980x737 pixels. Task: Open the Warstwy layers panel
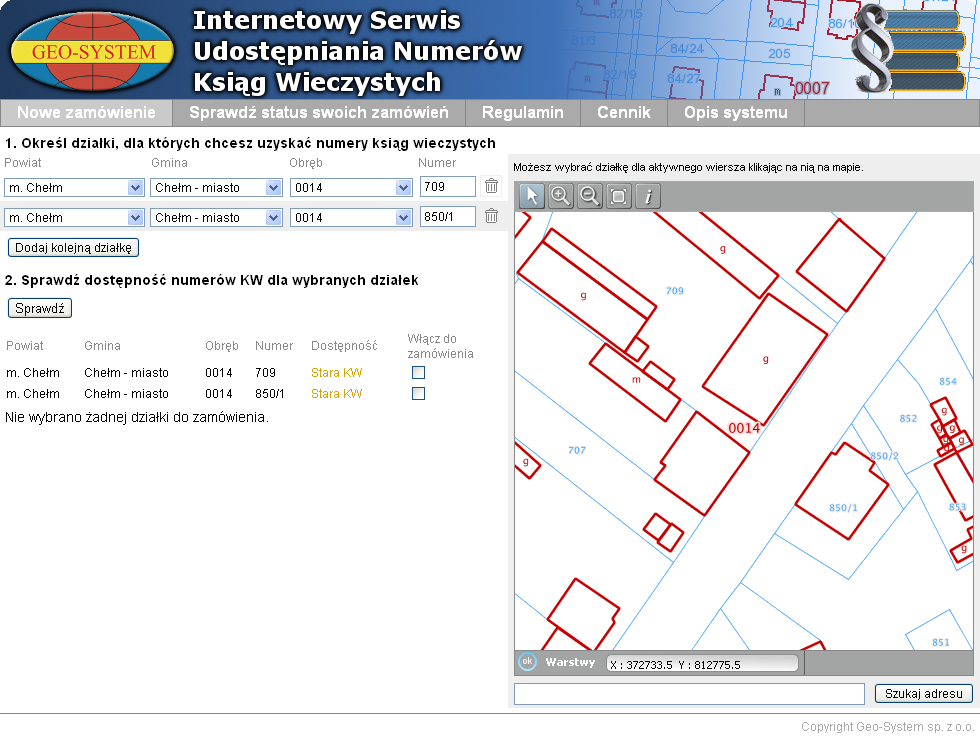click(570, 662)
